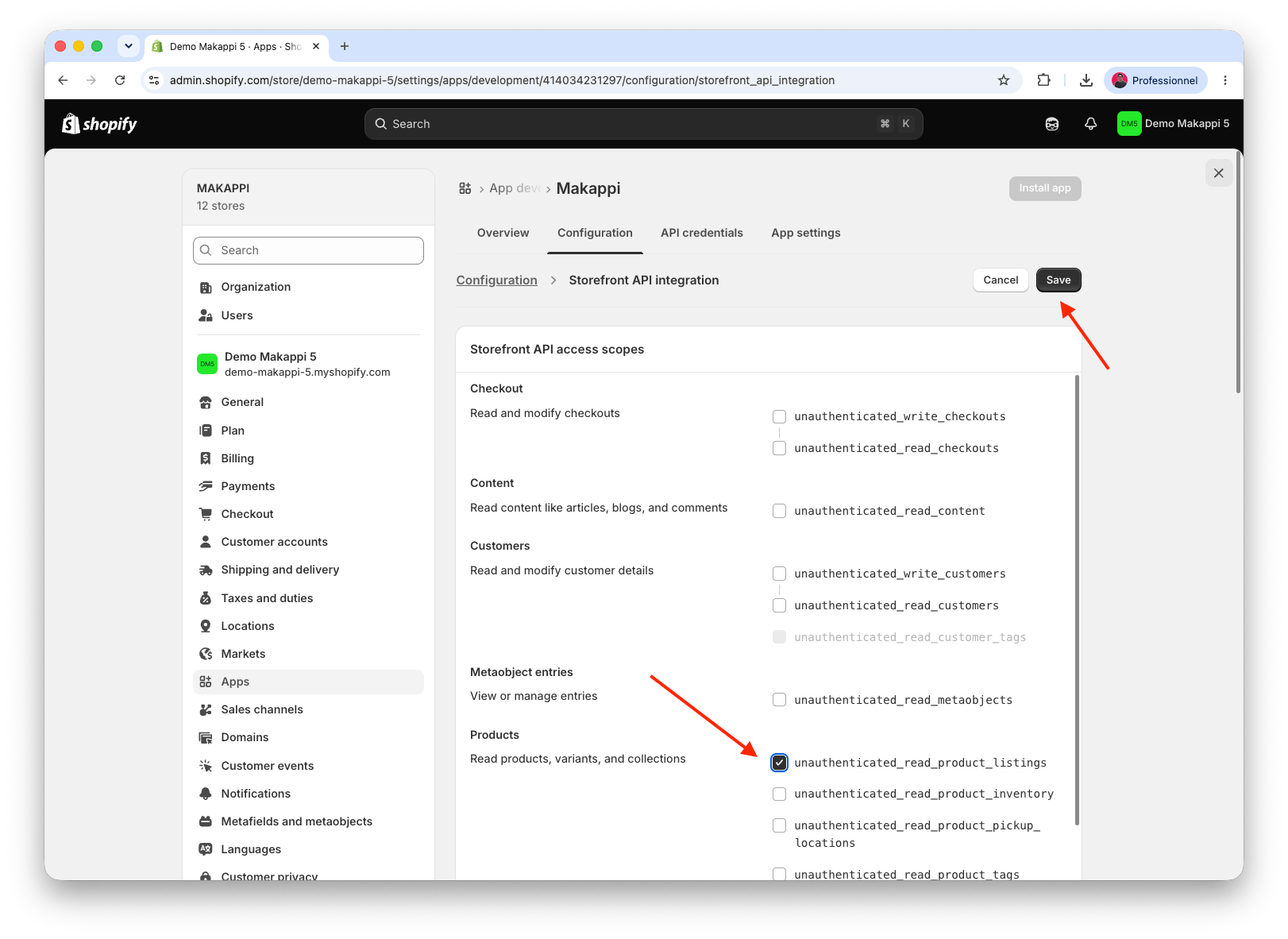Click the Markets globe icon
Screen dimensions: 1288x939
[x=206, y=654]
